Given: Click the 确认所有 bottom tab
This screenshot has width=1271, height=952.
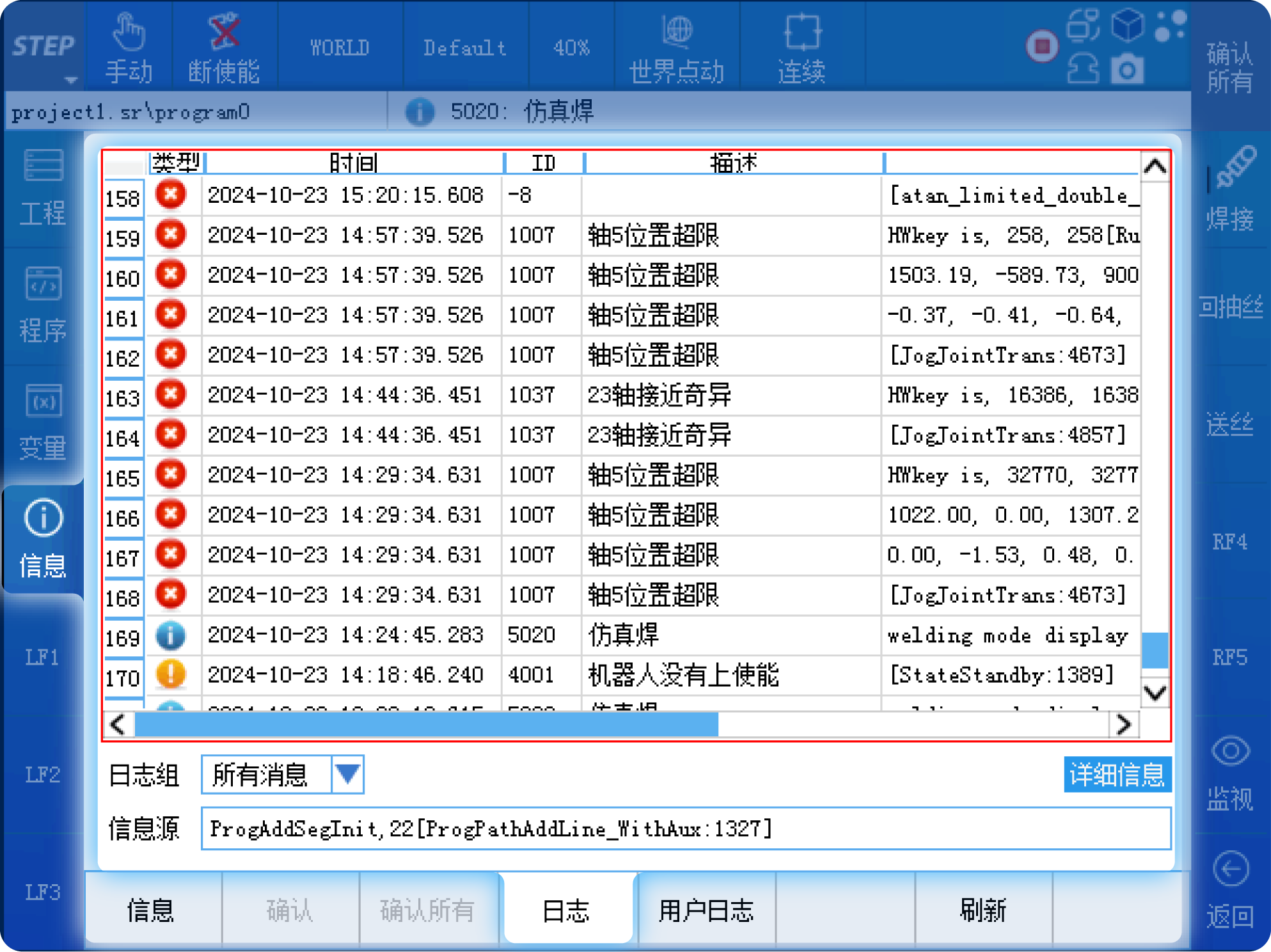Looking at the screenshot, I should point(428,909).
